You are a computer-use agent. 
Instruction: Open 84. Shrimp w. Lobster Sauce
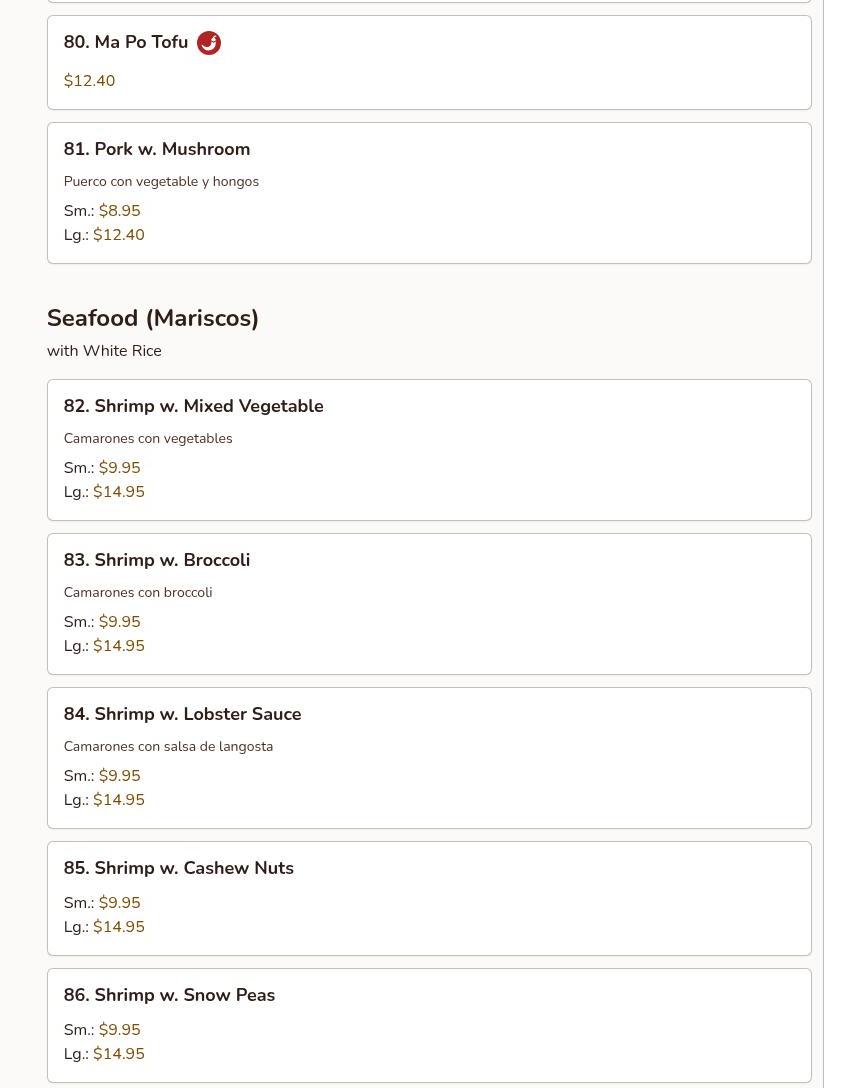coord(182,714)
